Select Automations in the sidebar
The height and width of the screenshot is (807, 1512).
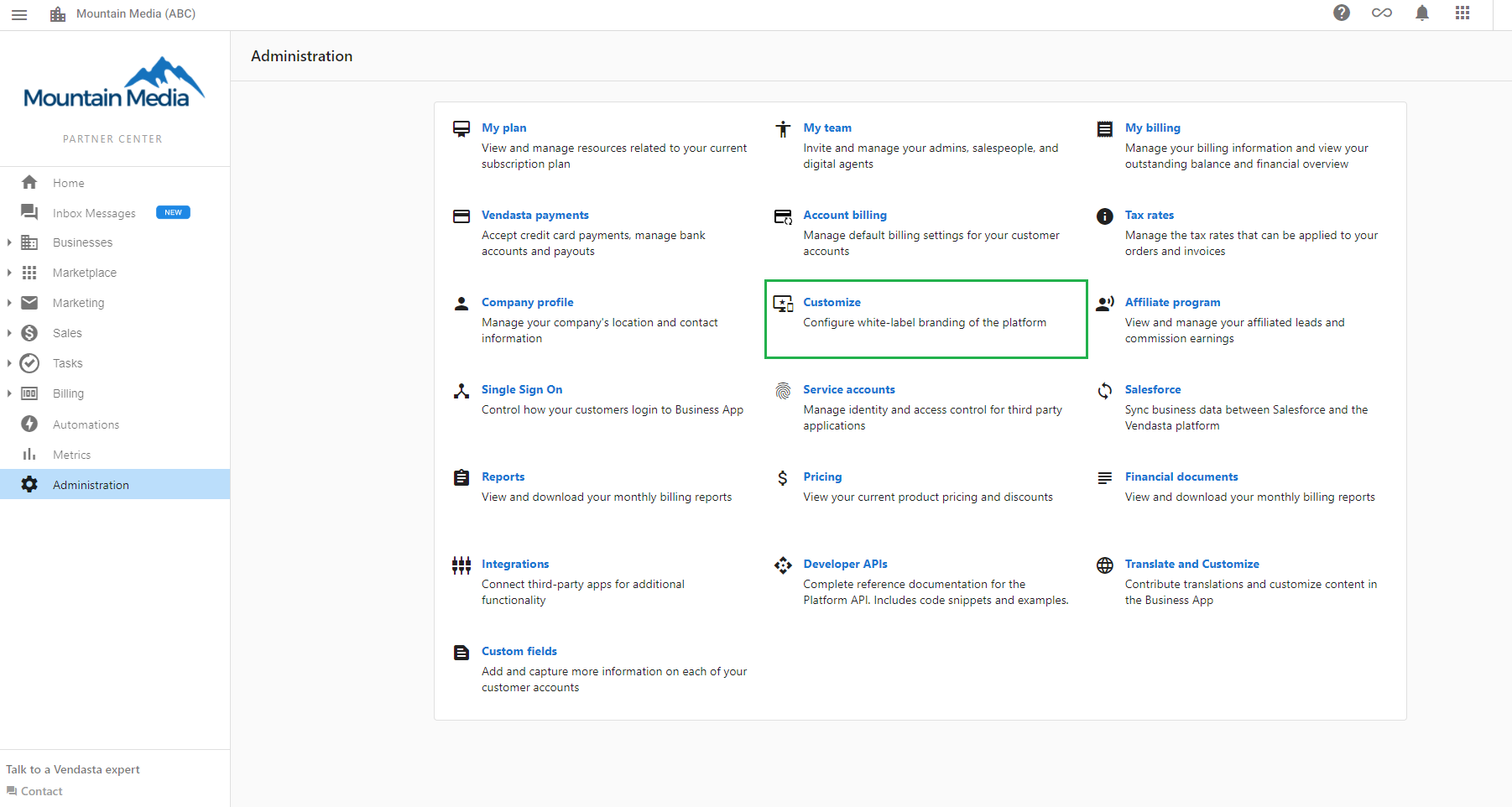(115, 424)
